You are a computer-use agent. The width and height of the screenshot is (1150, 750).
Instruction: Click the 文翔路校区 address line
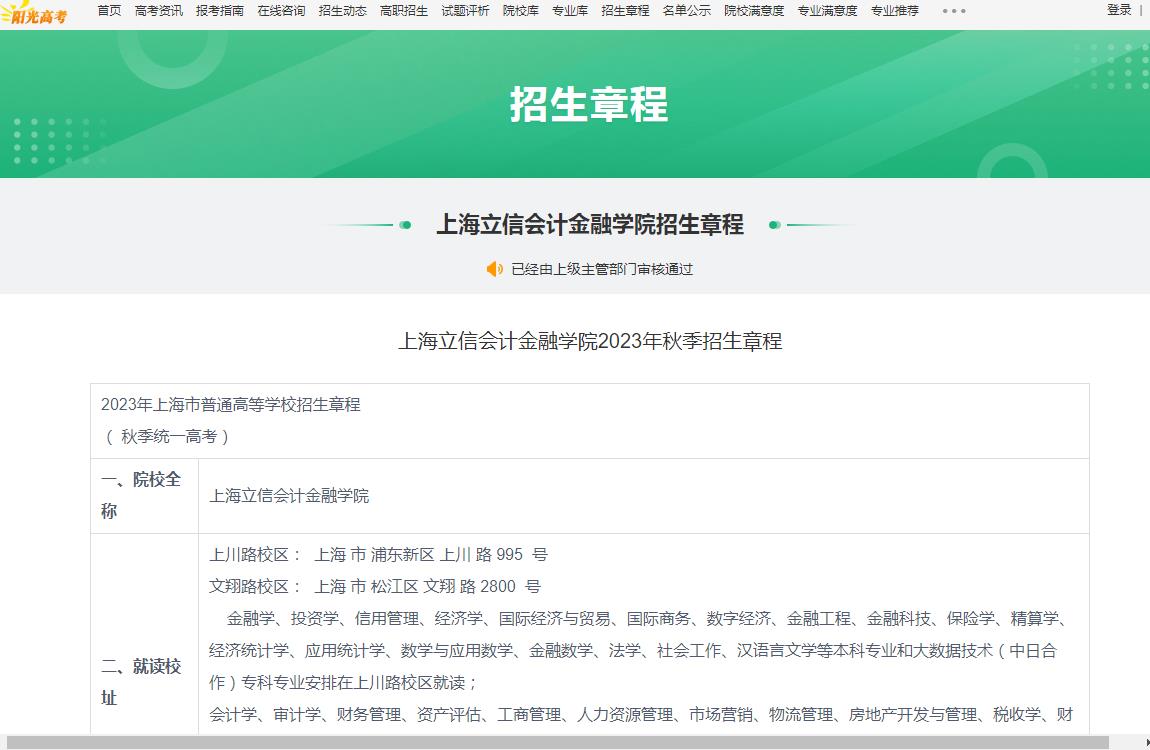[375, 587]
